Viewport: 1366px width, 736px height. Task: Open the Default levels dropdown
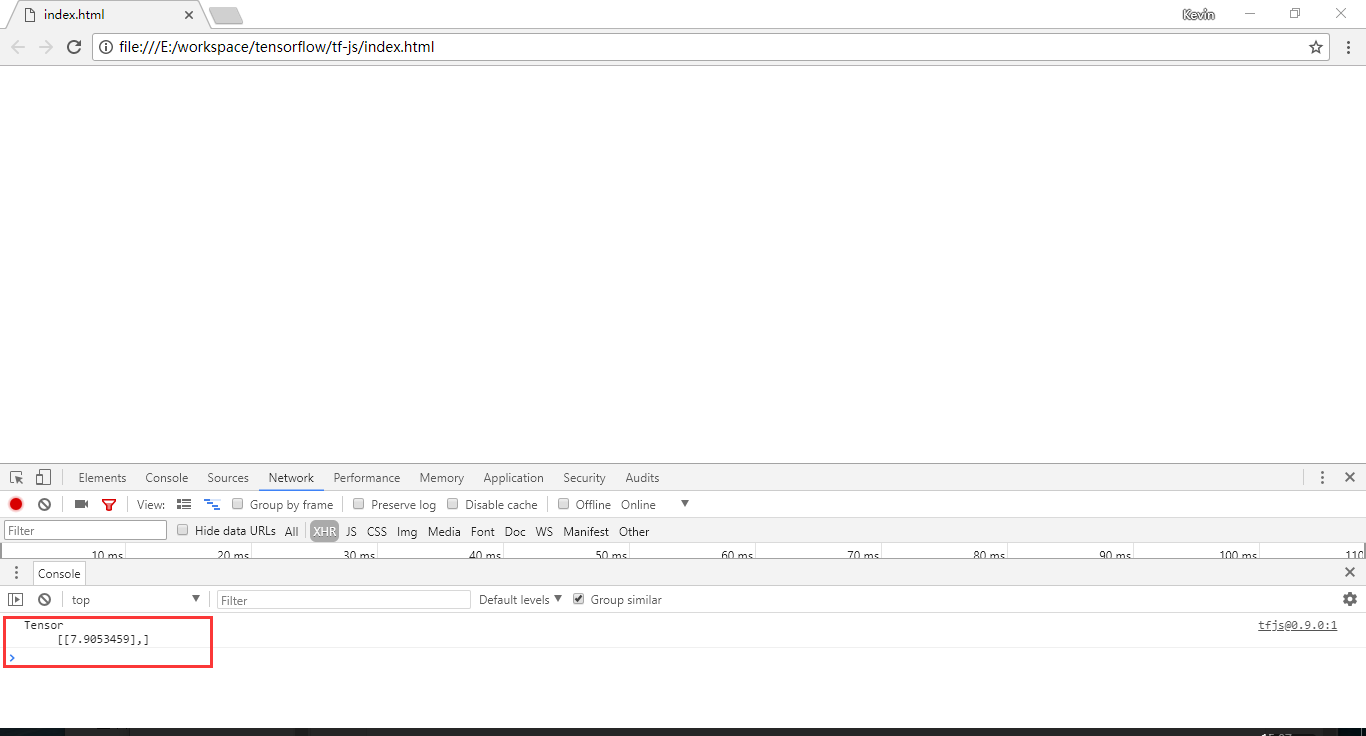click(520, 600)
